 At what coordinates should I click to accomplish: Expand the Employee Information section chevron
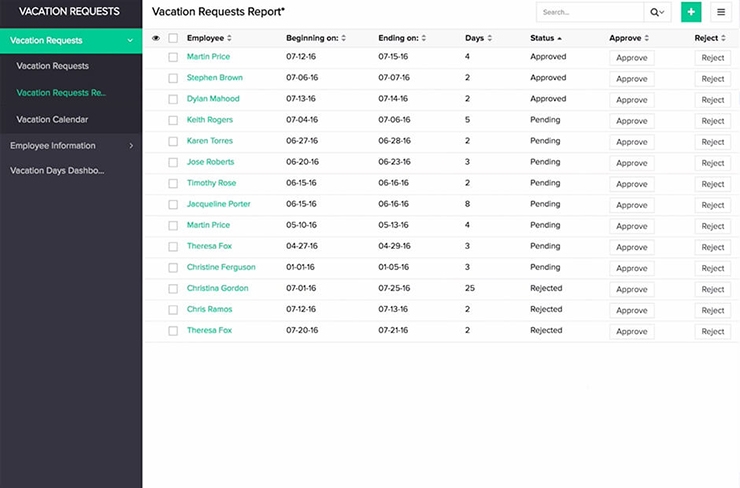[x=131, y=146]
